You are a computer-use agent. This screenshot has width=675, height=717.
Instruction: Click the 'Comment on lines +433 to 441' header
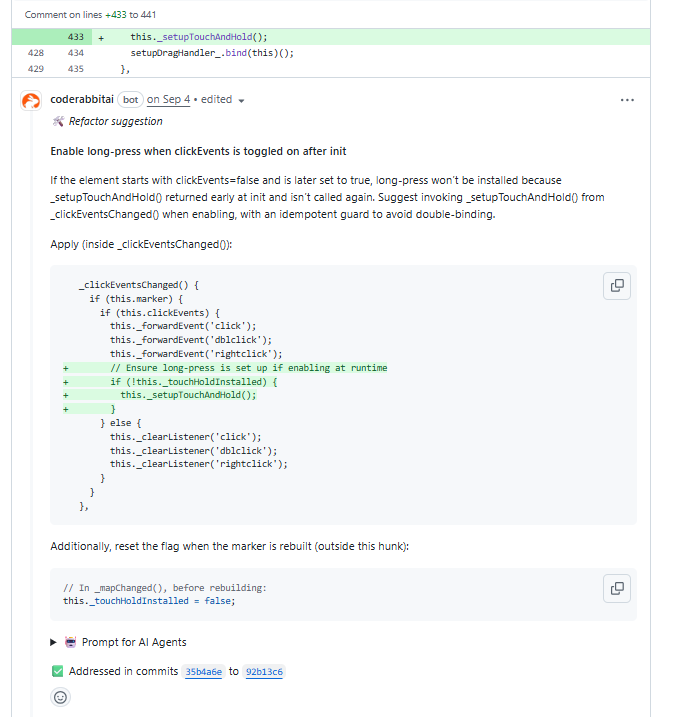coord(85,15)
